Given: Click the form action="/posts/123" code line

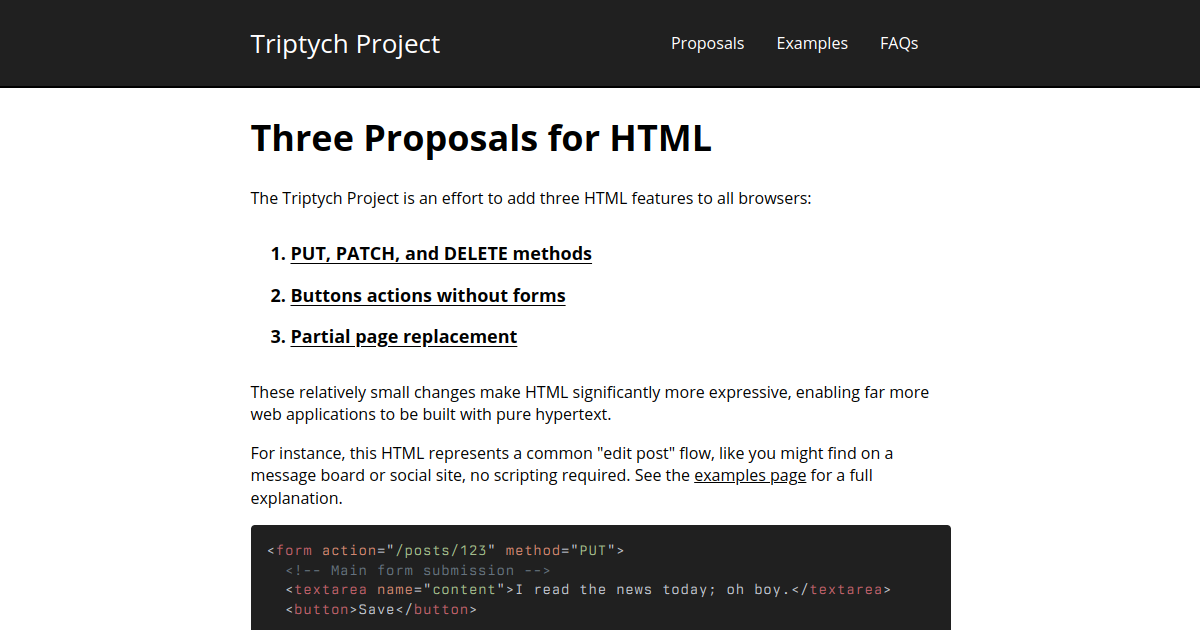Looking at the screenshot, I should click(x=446, y=551).
